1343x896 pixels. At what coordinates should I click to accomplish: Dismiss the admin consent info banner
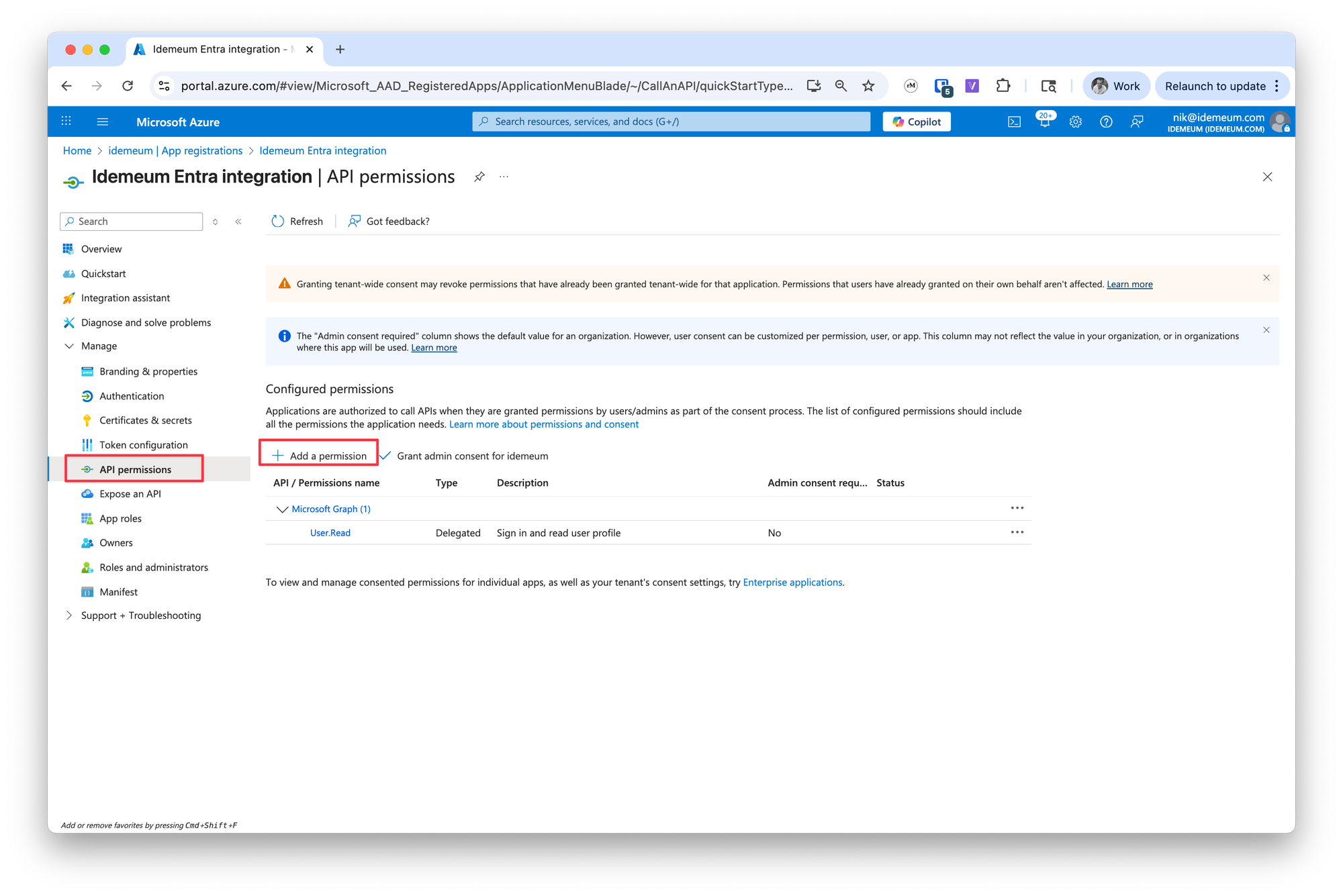pyautogui.click(x=1266, y=330)
